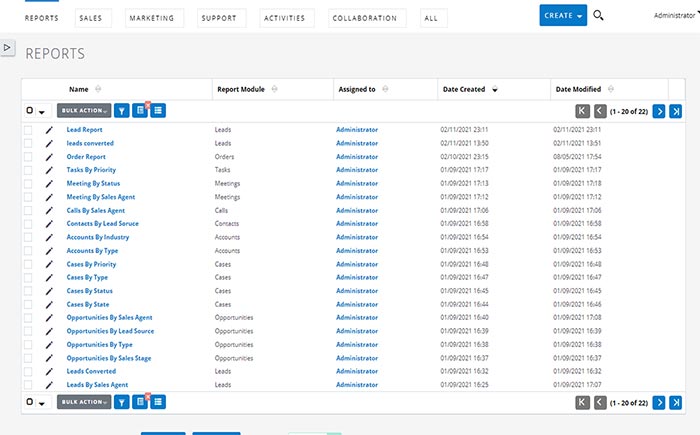Tick checkbox for Leads By Sales Agent
700x435 pixels.
tap(28, 385)
